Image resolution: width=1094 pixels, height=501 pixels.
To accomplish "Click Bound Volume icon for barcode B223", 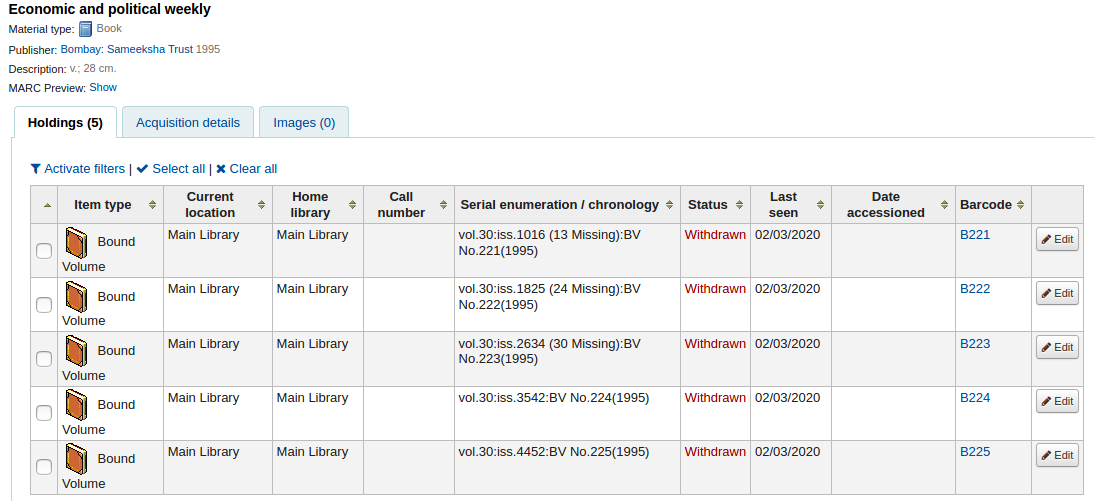I will point(76,351).
